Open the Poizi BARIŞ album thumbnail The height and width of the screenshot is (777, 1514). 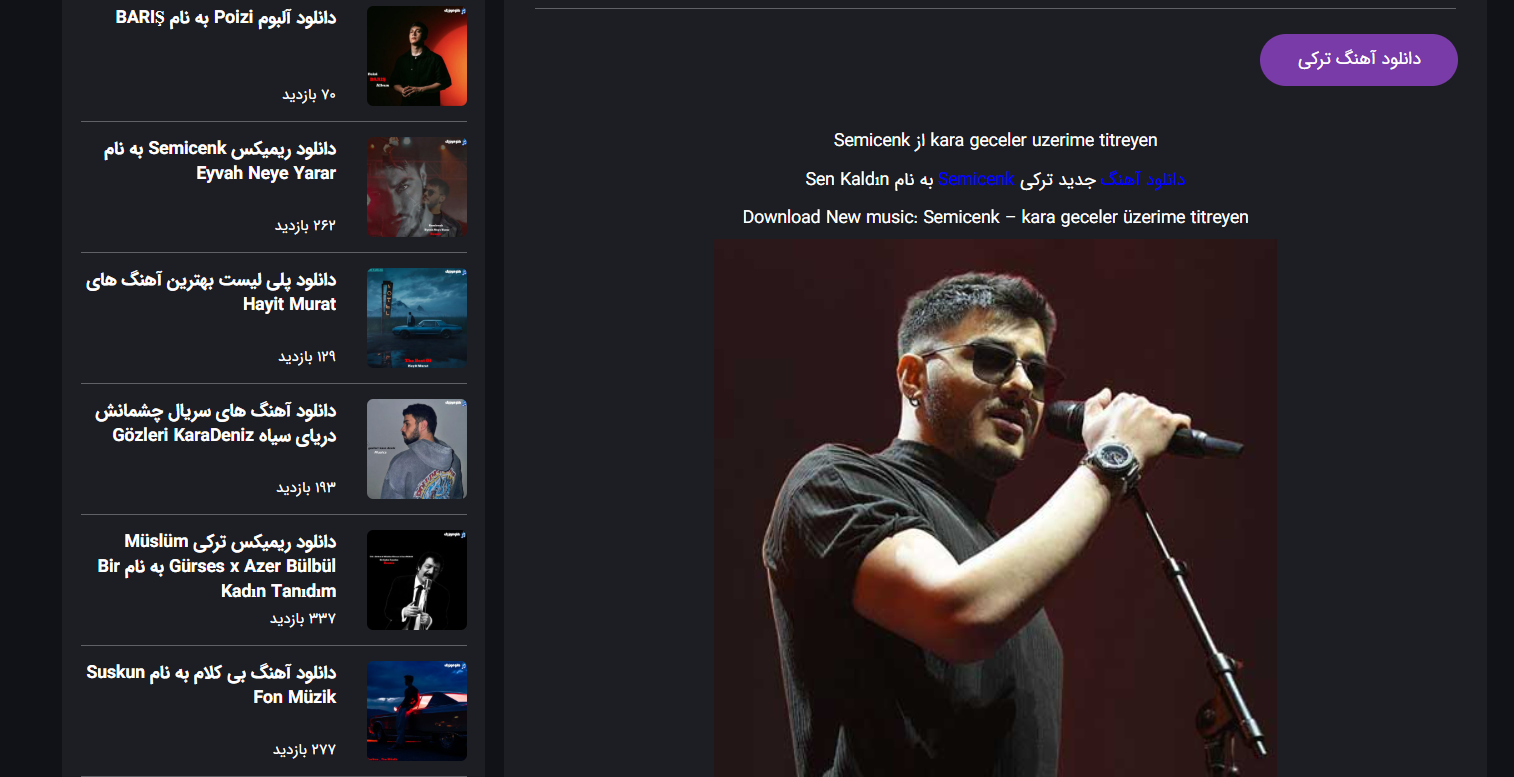click(416, 56)
